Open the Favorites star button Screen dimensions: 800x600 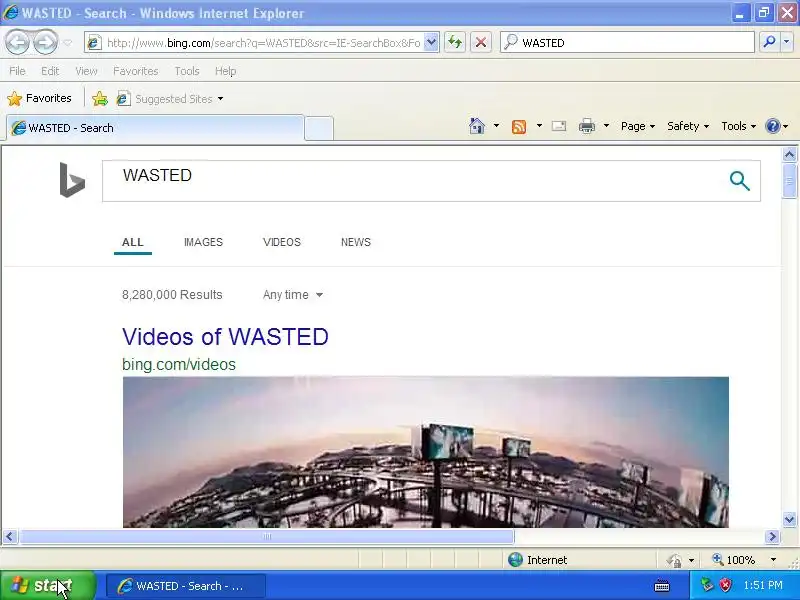[x=40, y=98]
